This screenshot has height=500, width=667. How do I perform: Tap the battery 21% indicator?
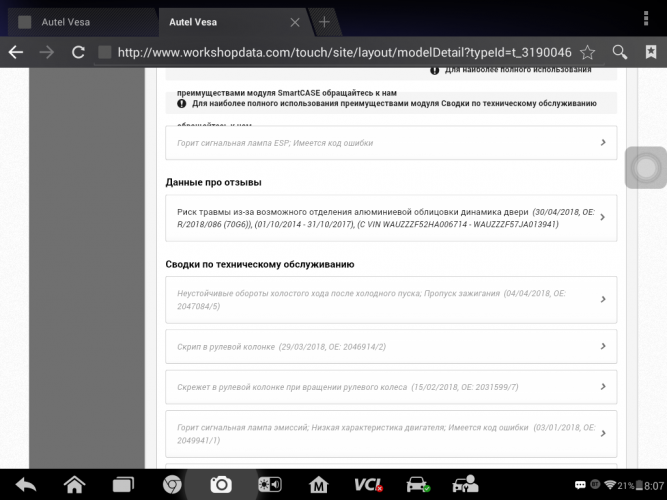630,486
